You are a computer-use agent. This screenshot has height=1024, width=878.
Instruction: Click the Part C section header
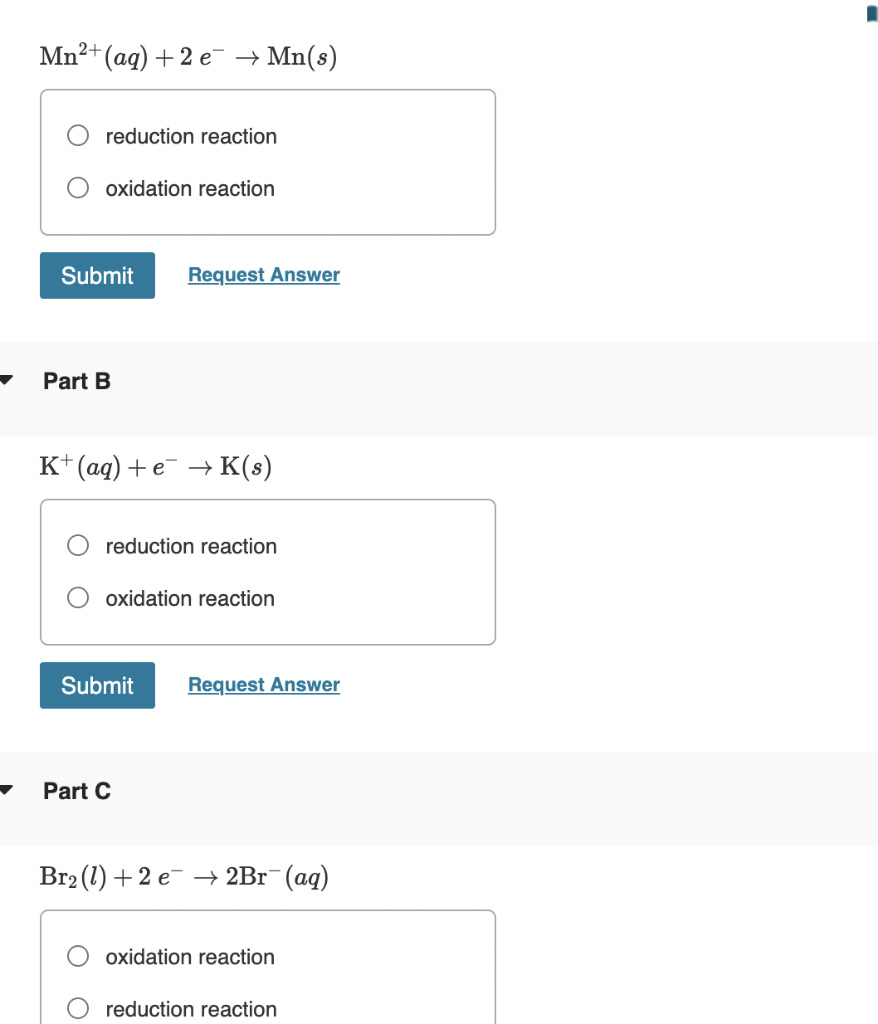(x=76, y=791)
